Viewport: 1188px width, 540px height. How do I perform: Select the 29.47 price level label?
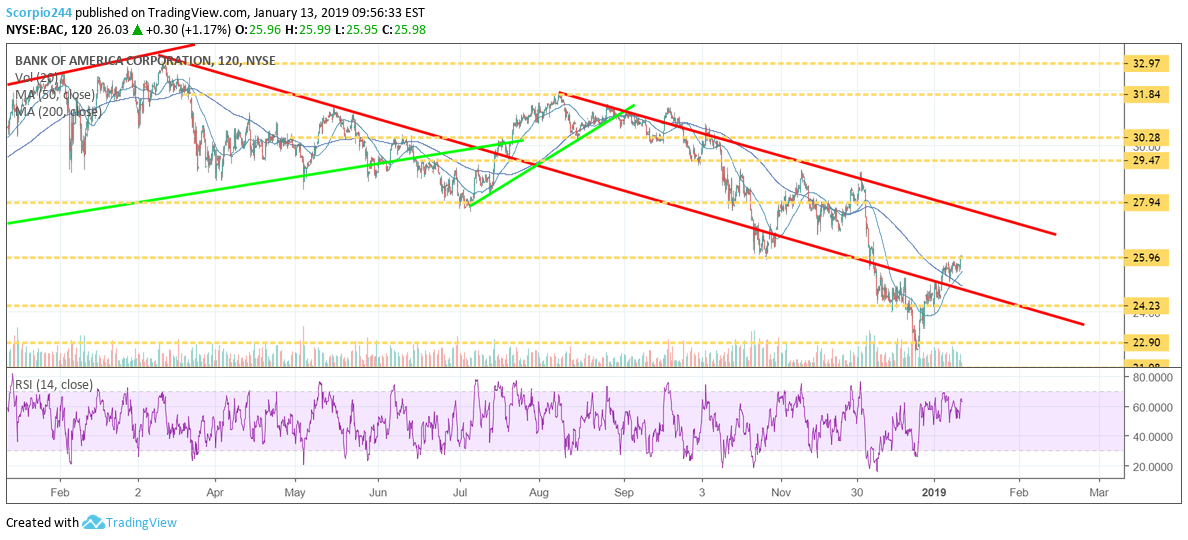point(1147,161)
